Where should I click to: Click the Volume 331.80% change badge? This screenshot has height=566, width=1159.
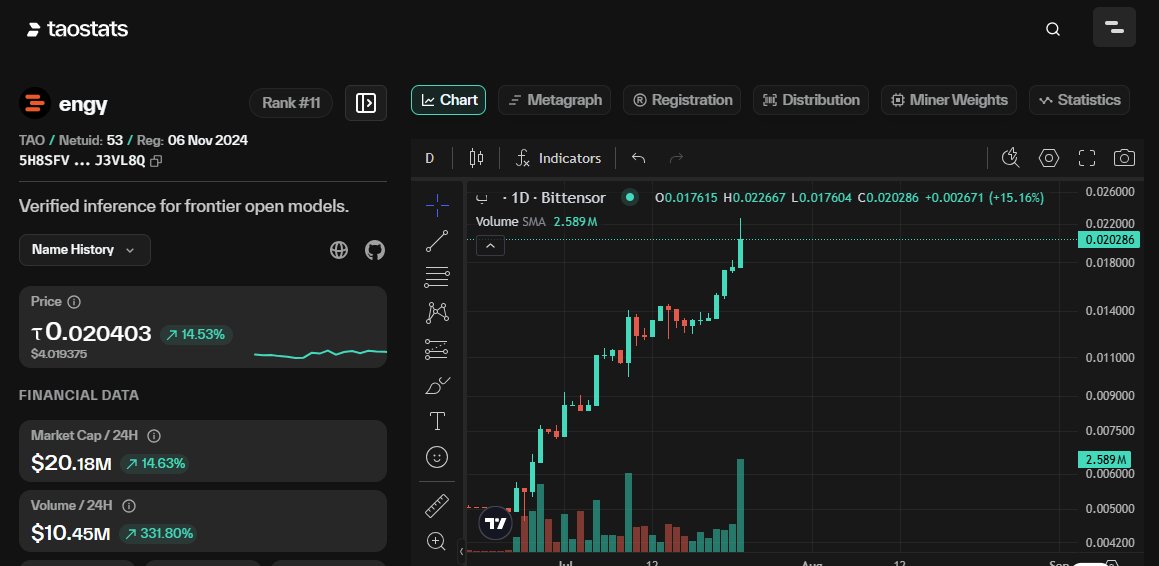coord(158,533)
